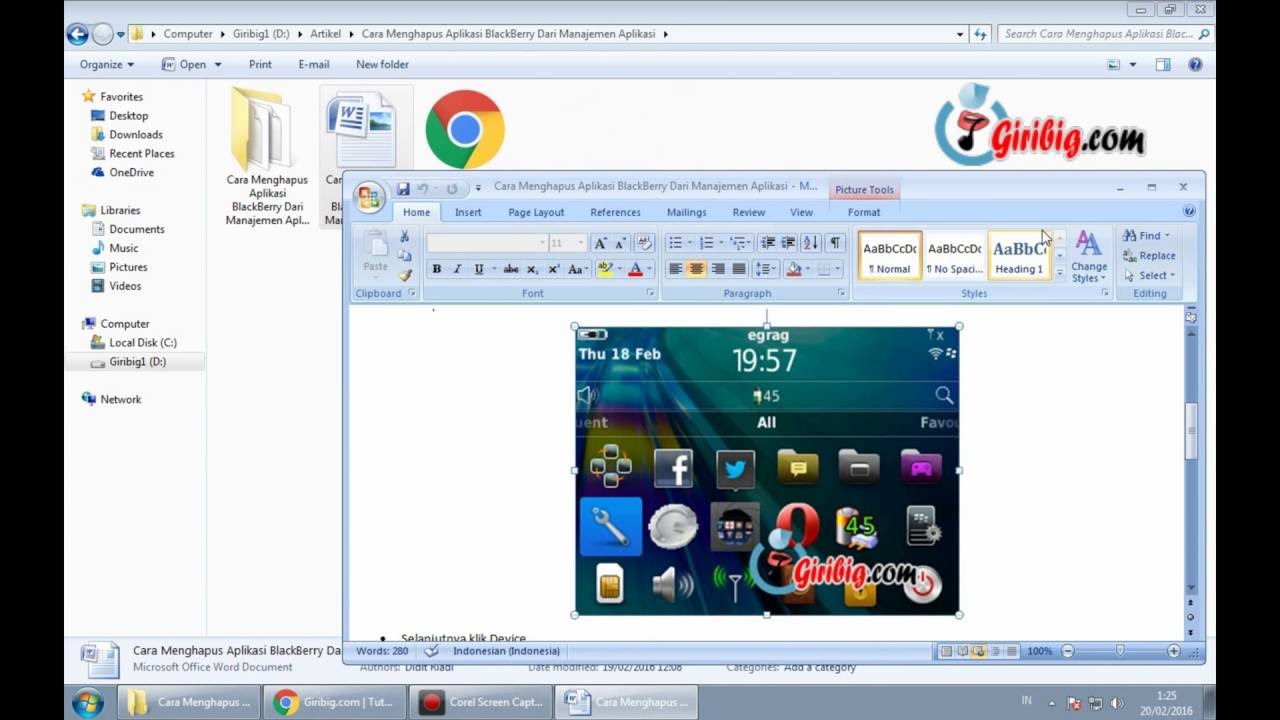
Task: Toggle Italic formatting
Action: pyautogui.click(x=457, y=269)
